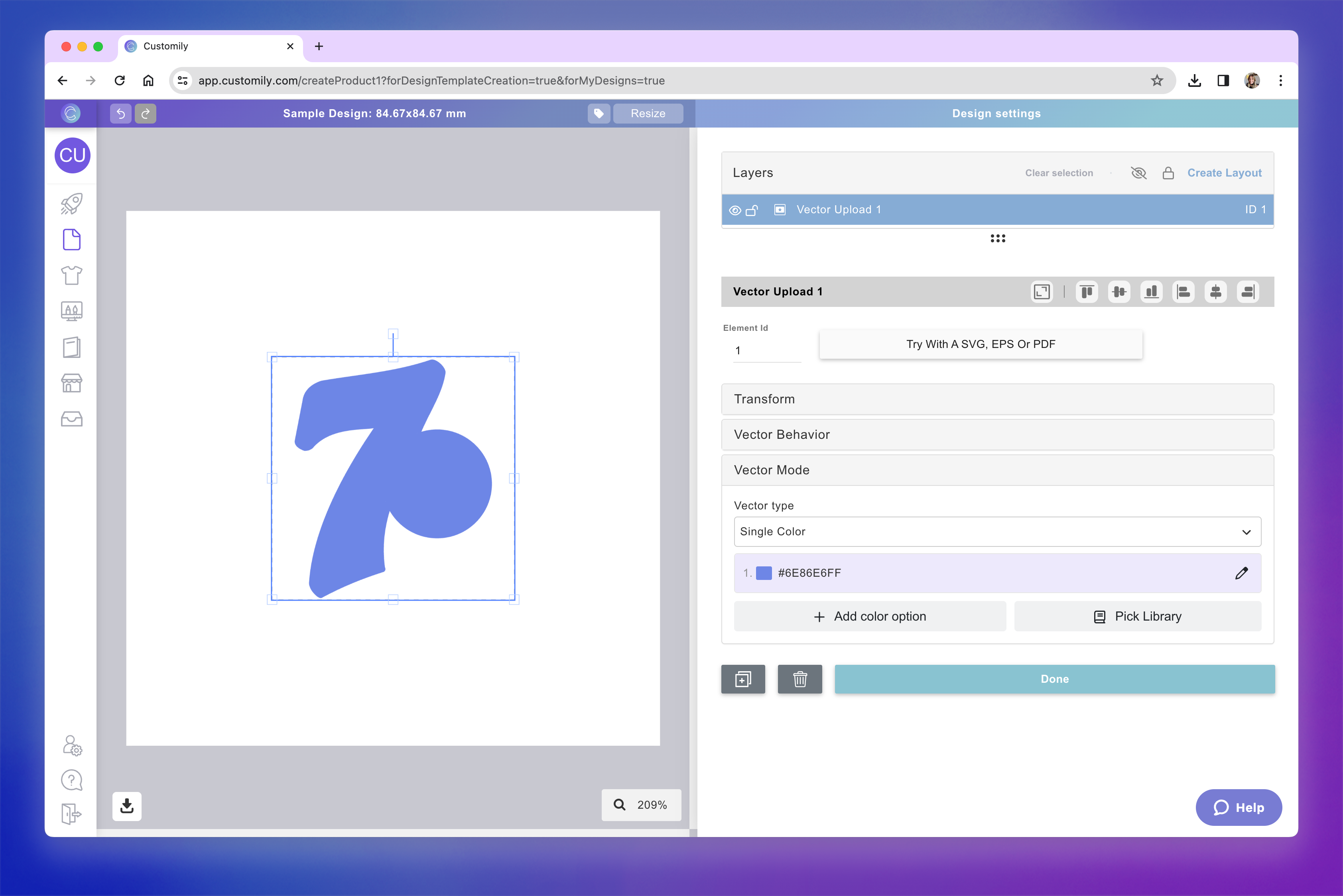This screenshot has width=1343, height=896.
Task: Toggle the lock on Vector Upload 1 layer
Action: pos(753,210)
